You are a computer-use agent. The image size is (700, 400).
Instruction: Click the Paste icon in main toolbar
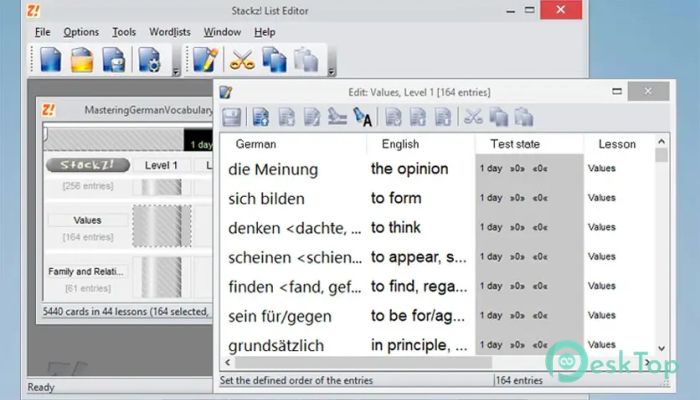coord(306,59)
